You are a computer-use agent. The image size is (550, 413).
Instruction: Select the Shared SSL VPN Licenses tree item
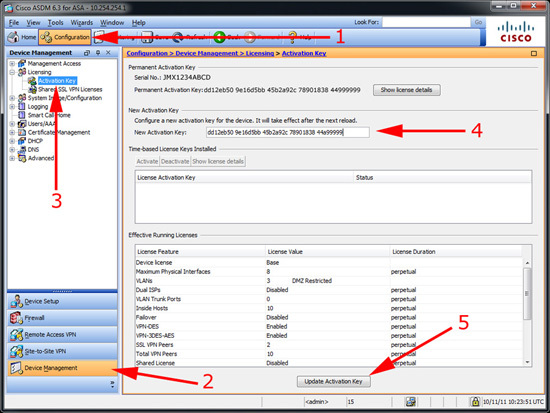click(x=70, y=89)
